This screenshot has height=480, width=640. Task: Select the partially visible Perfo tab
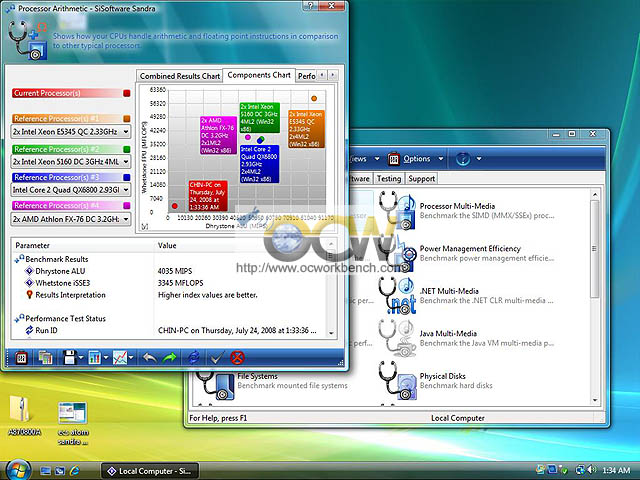tap(306, 76)
